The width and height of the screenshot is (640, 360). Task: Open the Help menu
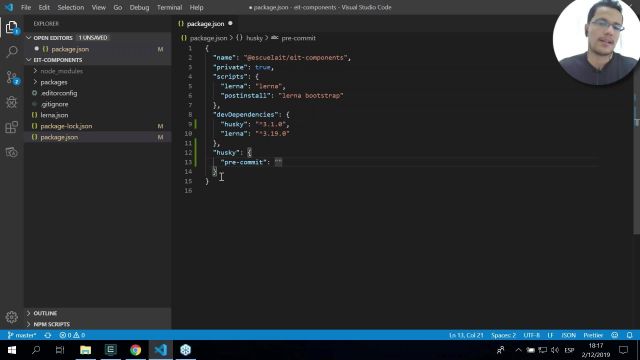(196, 7)
